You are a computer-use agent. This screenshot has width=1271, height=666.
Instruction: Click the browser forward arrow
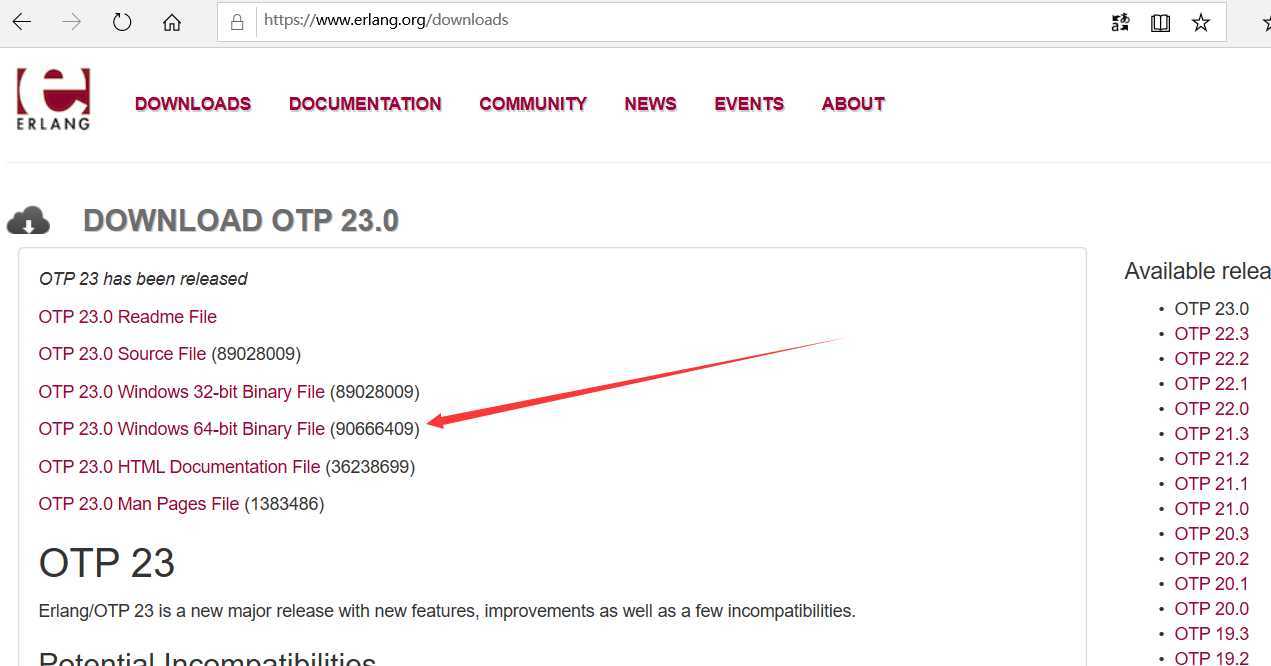click(72, 22)
